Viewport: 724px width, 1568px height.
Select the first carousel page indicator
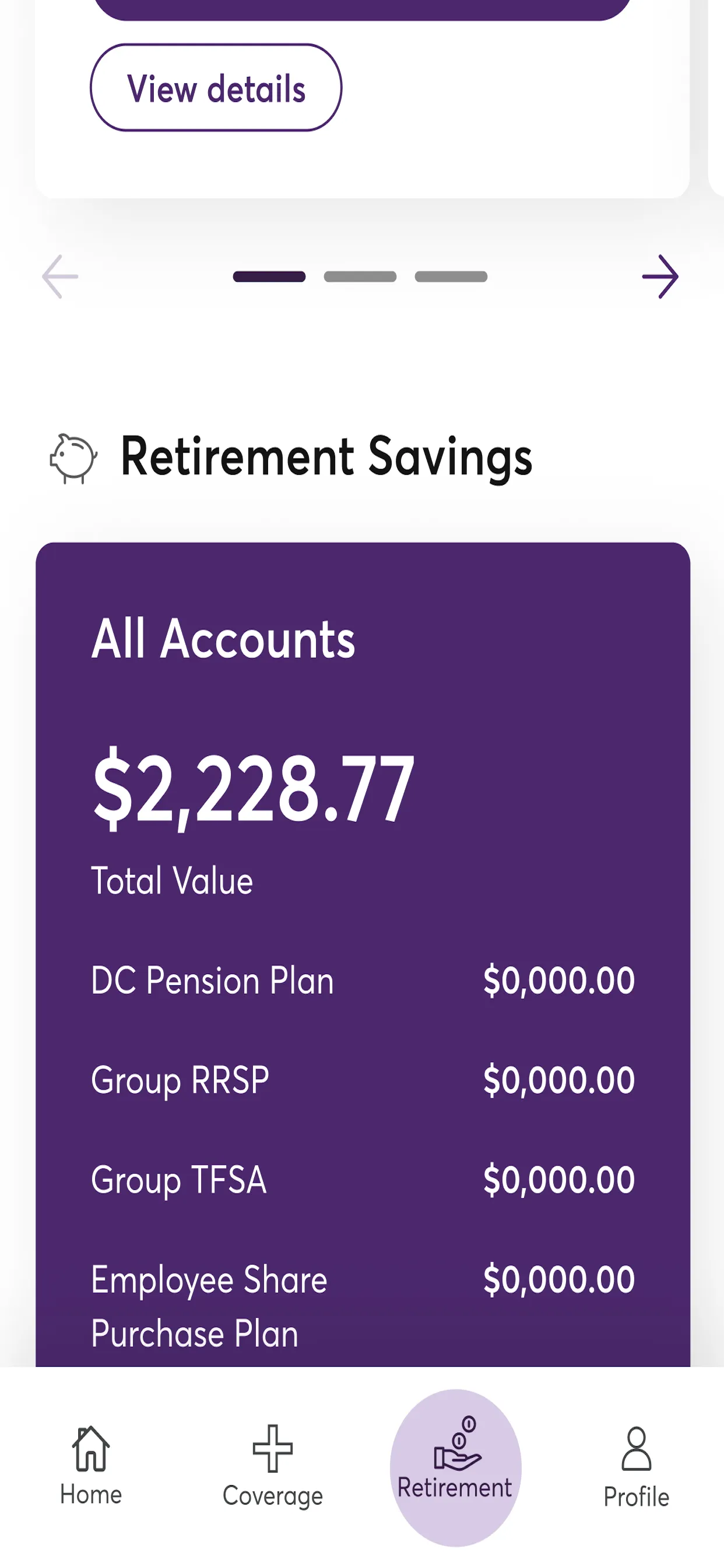click(x=269, y=276)
